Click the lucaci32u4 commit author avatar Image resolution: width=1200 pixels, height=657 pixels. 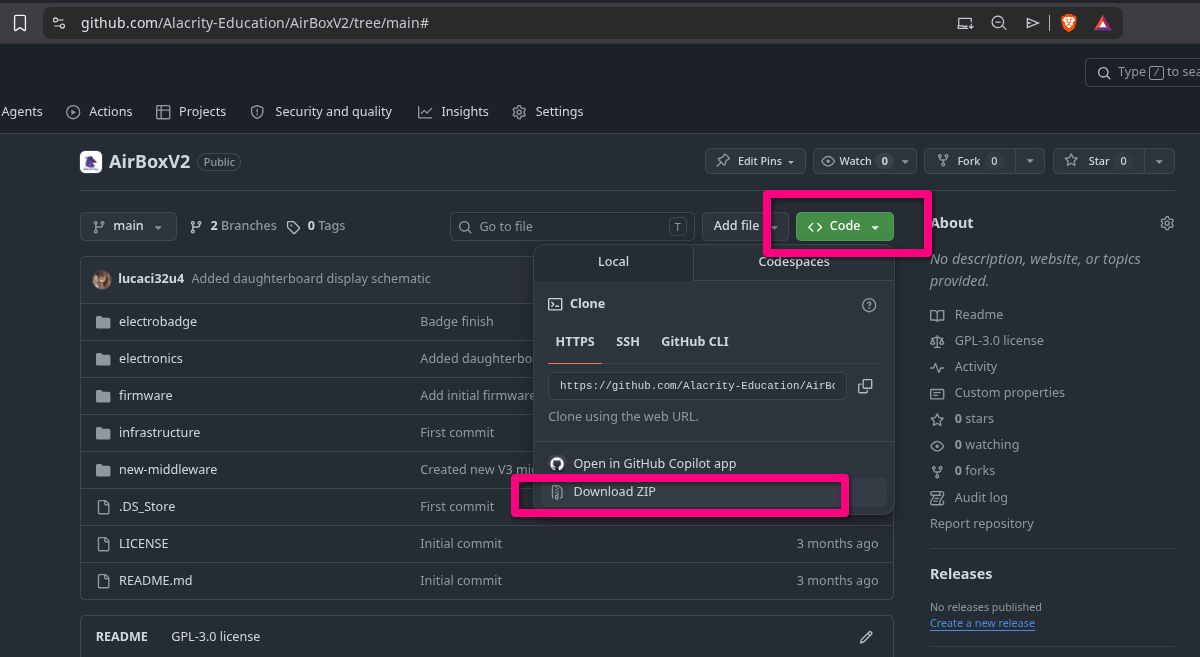point(102,279)
